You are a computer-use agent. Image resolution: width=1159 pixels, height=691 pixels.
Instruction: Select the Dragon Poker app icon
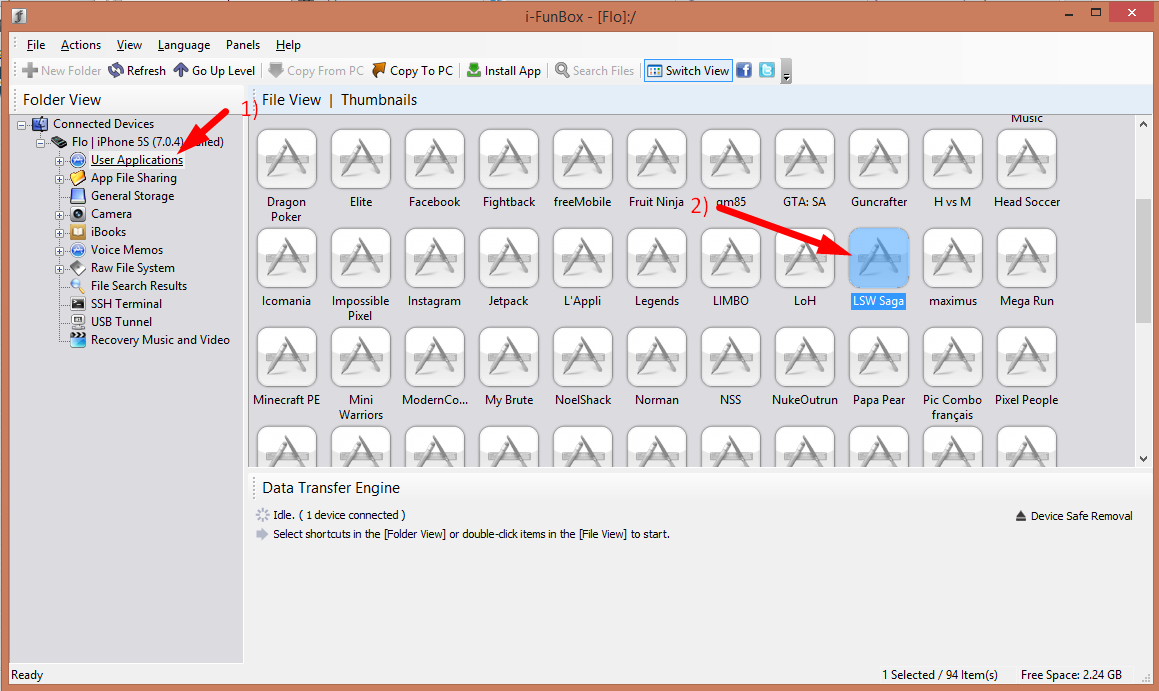286,159
